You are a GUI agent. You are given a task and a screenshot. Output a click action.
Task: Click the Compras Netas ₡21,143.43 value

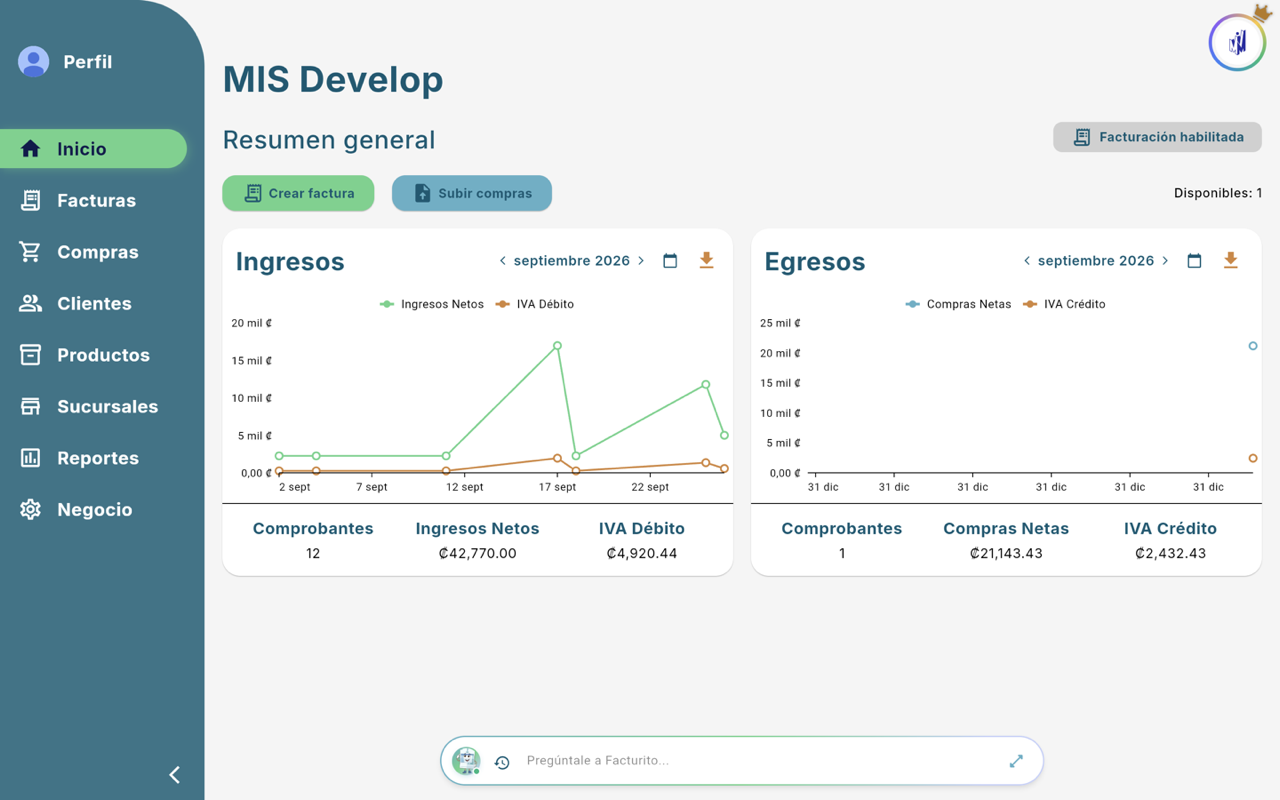pyautogui.click(x=1006, y=553)
